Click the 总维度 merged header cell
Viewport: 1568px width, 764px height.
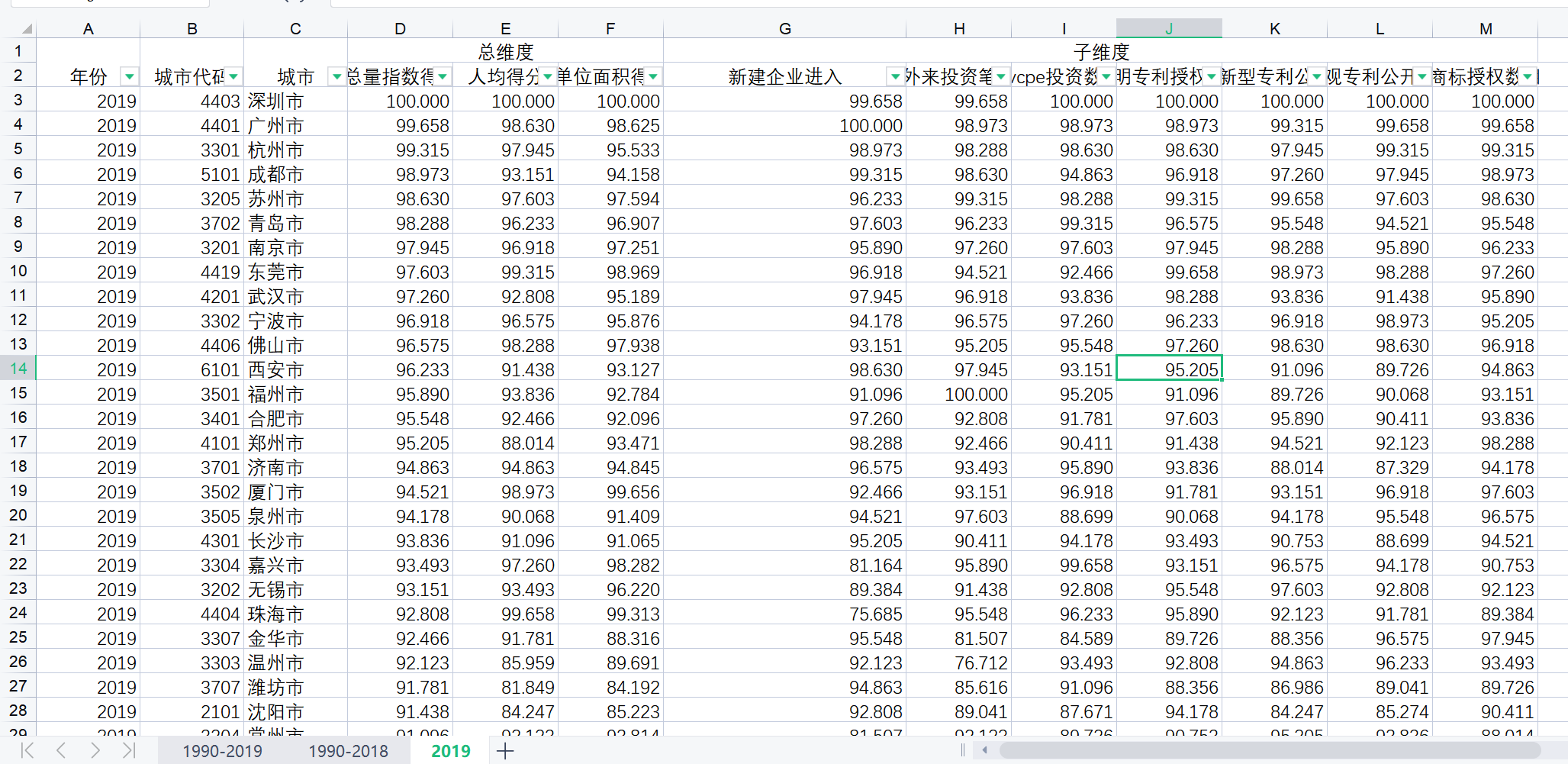[506, 51]
